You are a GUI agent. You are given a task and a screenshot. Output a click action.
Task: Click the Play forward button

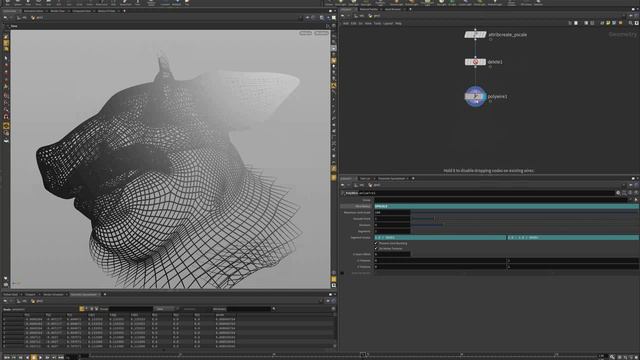40,357
